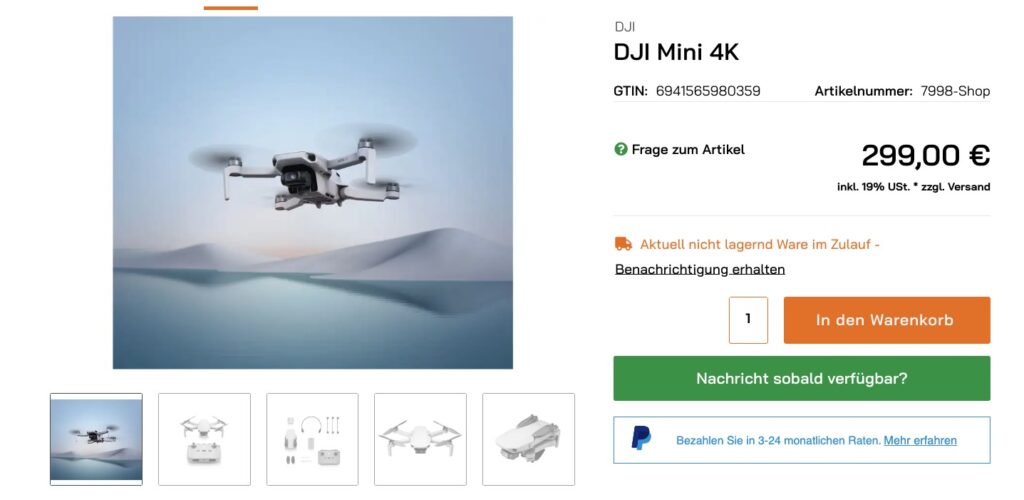The height and width of the screenshot is (500, 1024).
Task: Add item with In den Warenkorb button
Action: [887, 320]
